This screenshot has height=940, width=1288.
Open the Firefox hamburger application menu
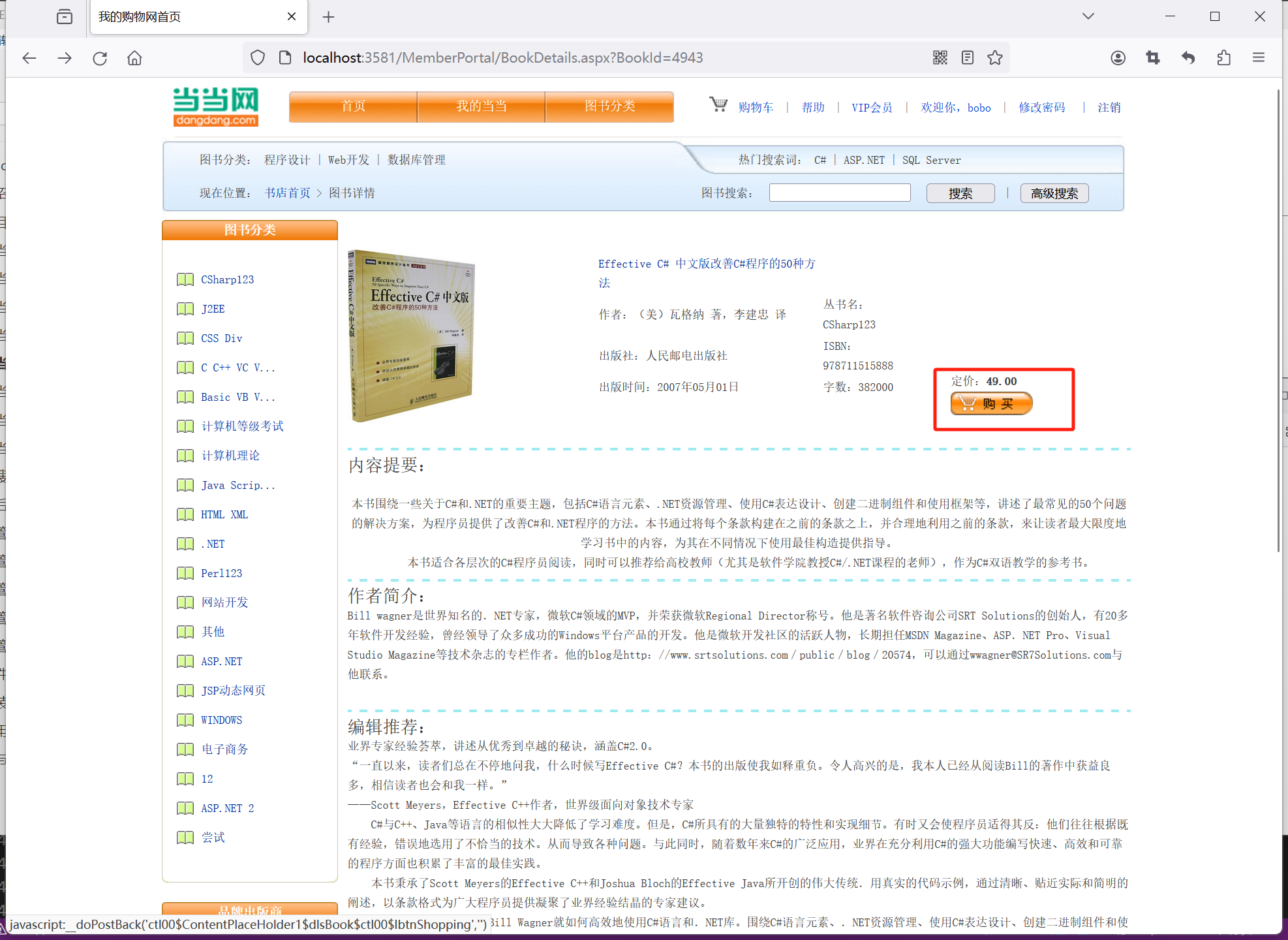coord(1259,57)
